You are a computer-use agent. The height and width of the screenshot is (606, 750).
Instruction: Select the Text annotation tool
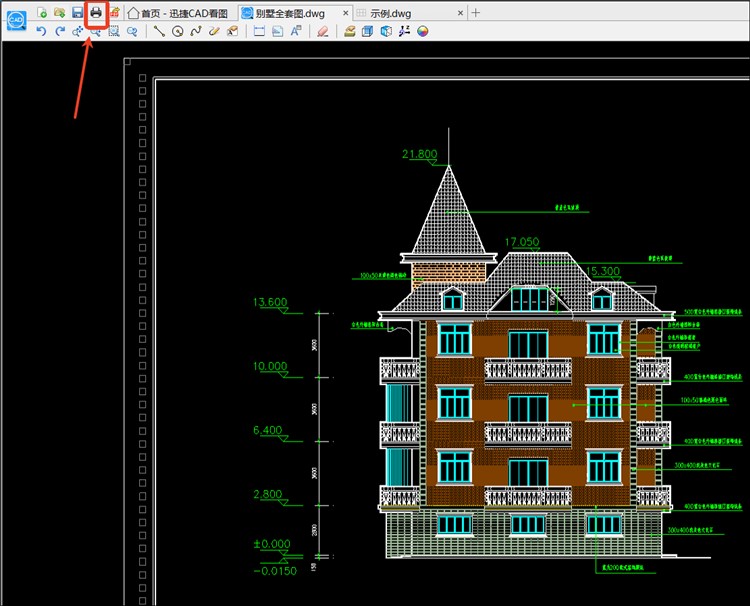click(296, 32)
